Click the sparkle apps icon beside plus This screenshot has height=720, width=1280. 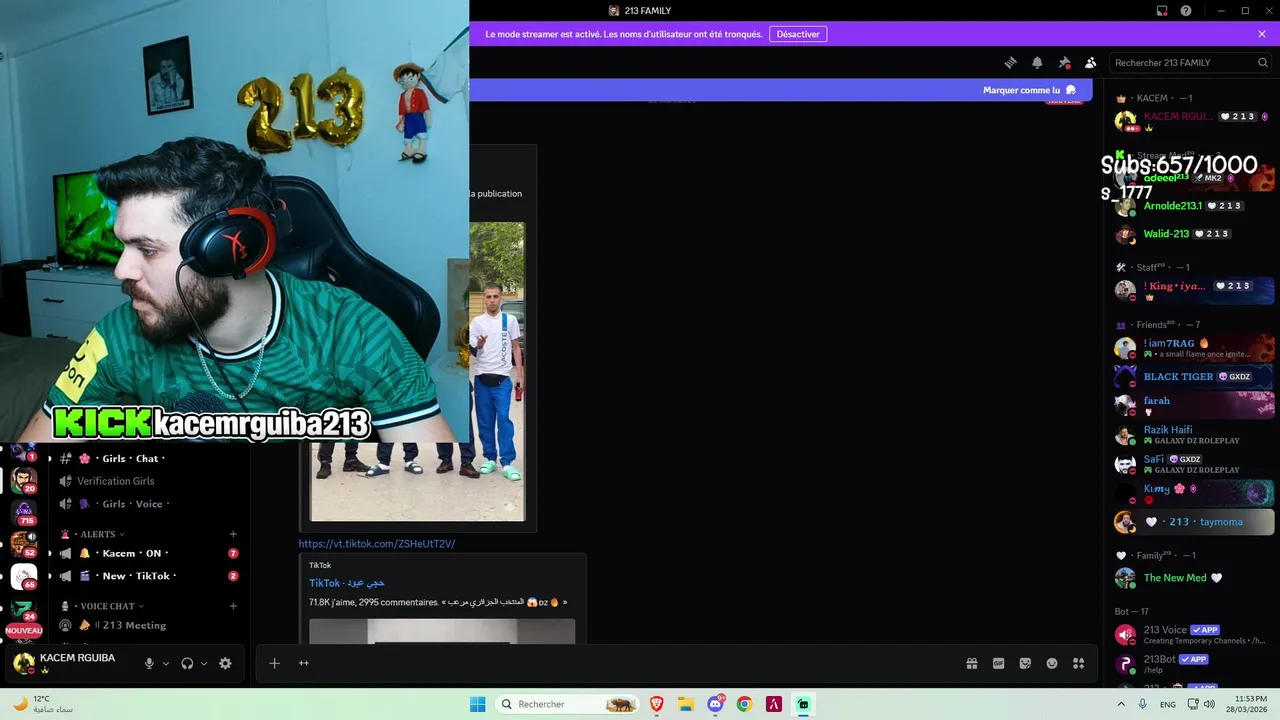pos(304,663)
